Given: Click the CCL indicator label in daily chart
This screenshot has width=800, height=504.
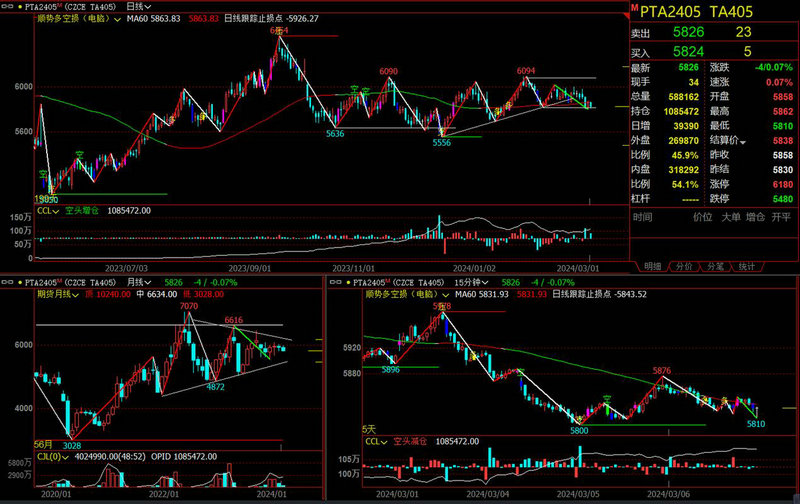Looking at the screenshot, I should click(x=44, y=211).
